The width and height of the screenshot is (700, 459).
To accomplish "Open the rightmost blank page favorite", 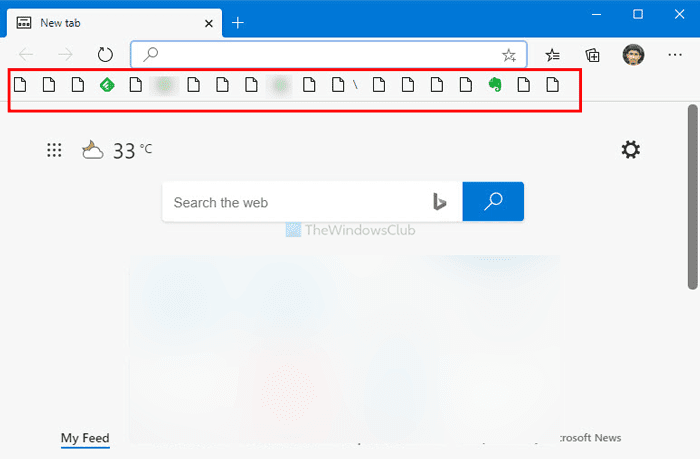I will [x=553, y=84].
